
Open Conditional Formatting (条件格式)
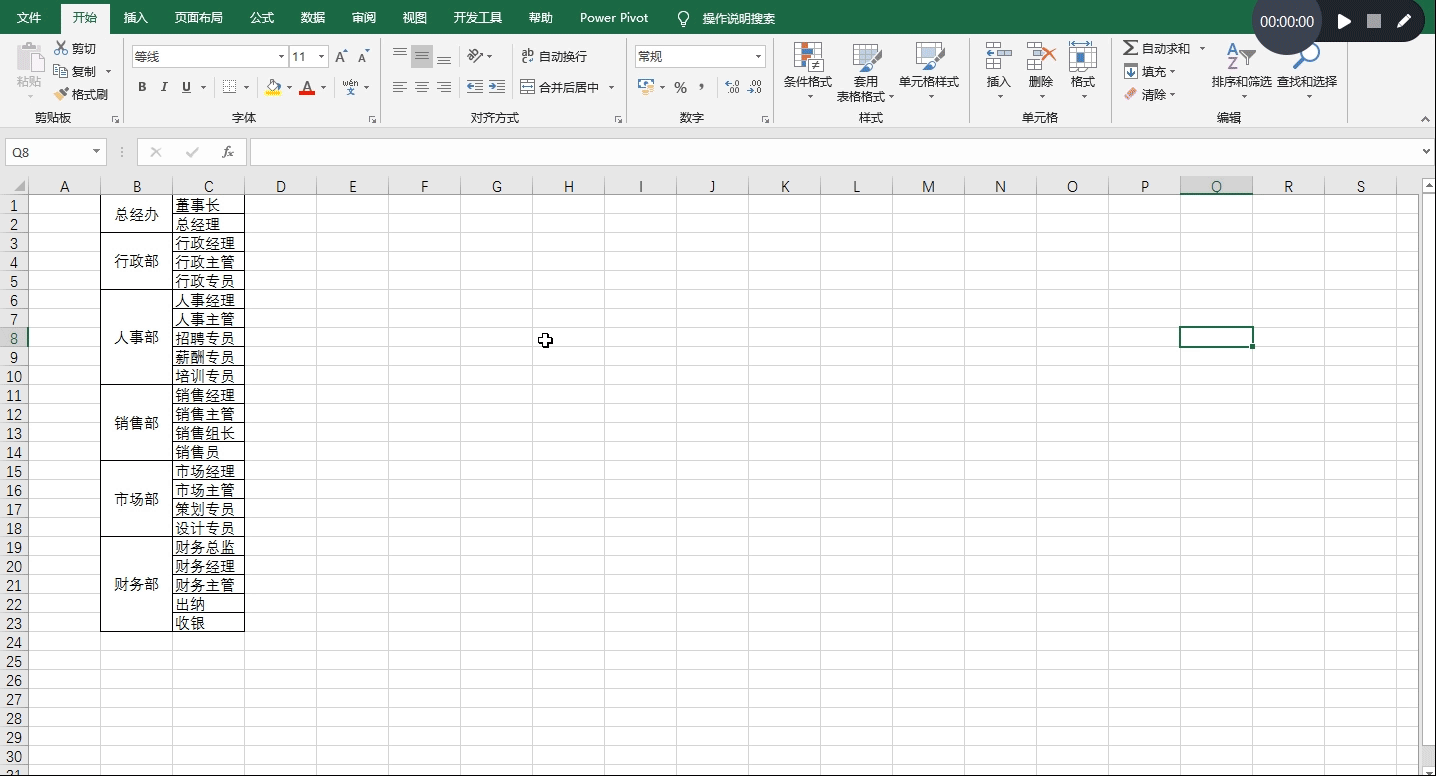tap(808, 71)
